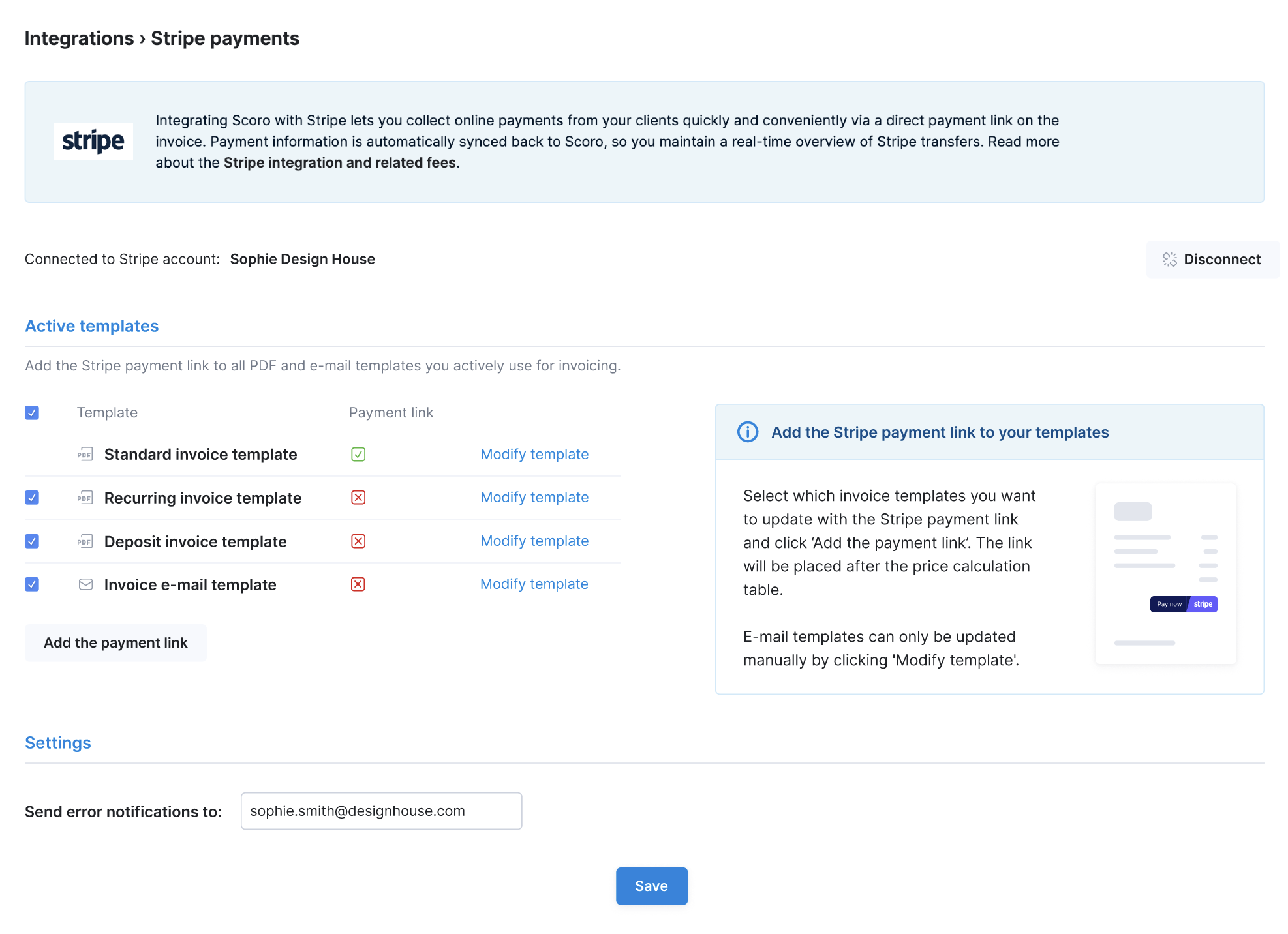This screenshot has height=934, width=1288.
Task: Uncheck the Recurring invoice template checkbox
Action: click(32, 498)
